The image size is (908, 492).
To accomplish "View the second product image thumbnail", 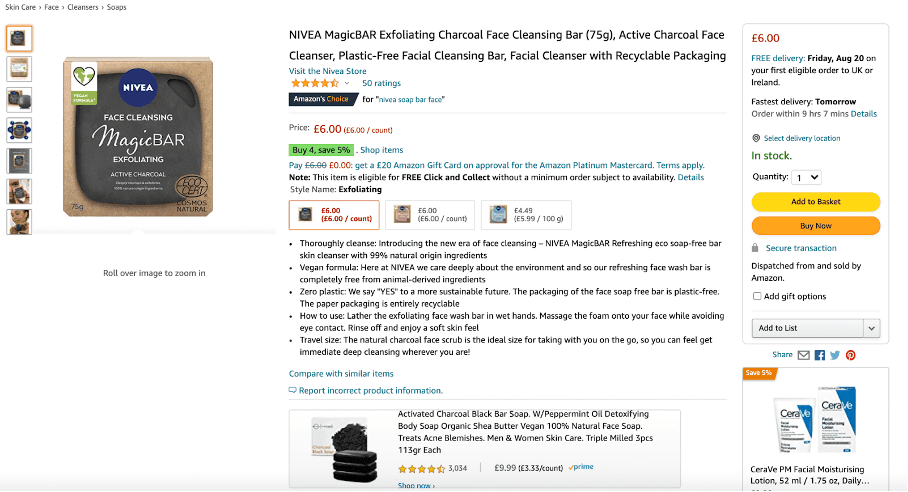I will (x=19, y=69).
